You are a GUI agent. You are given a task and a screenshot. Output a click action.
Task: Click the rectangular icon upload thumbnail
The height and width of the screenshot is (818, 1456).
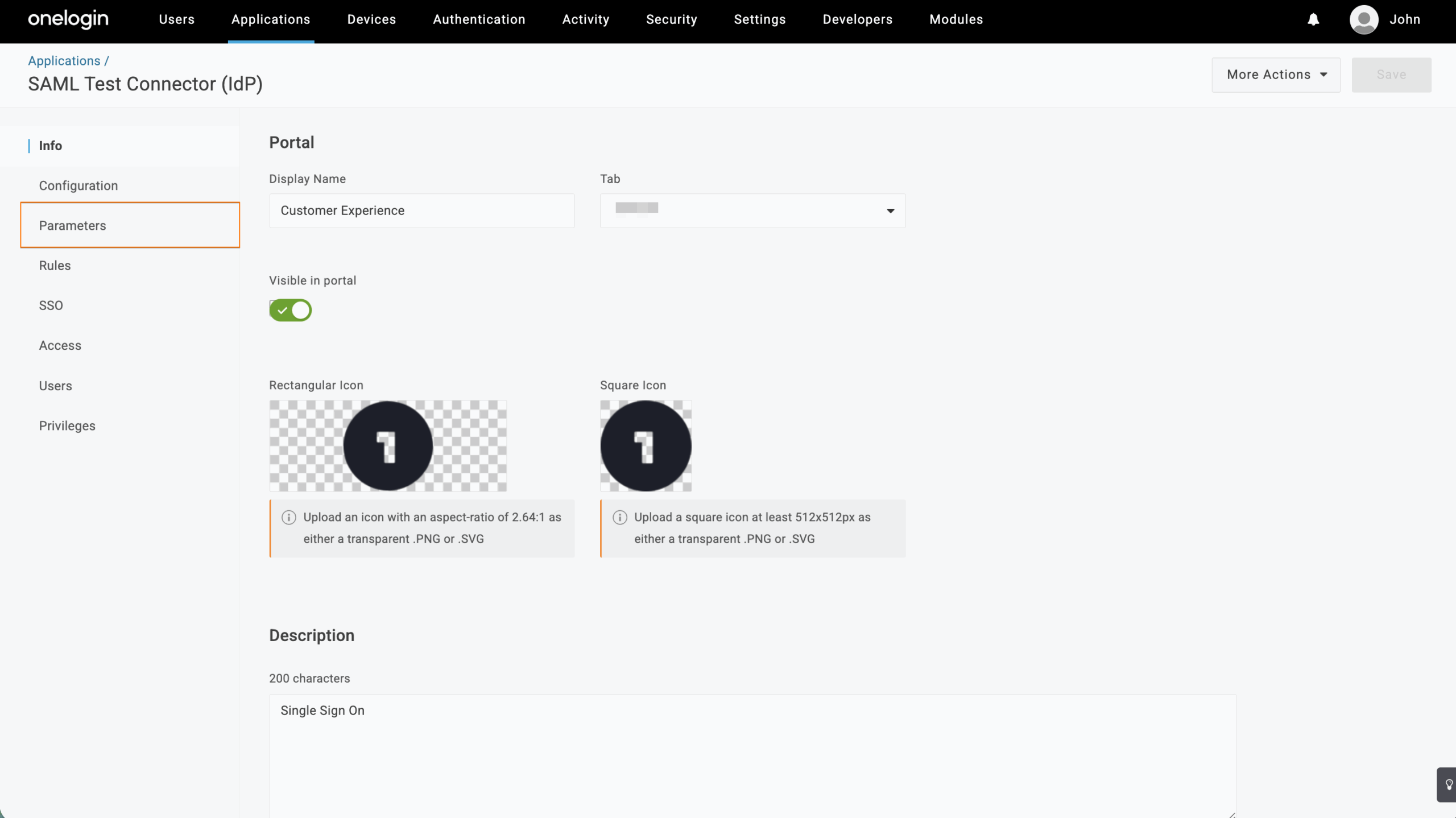tap(388, 446)
